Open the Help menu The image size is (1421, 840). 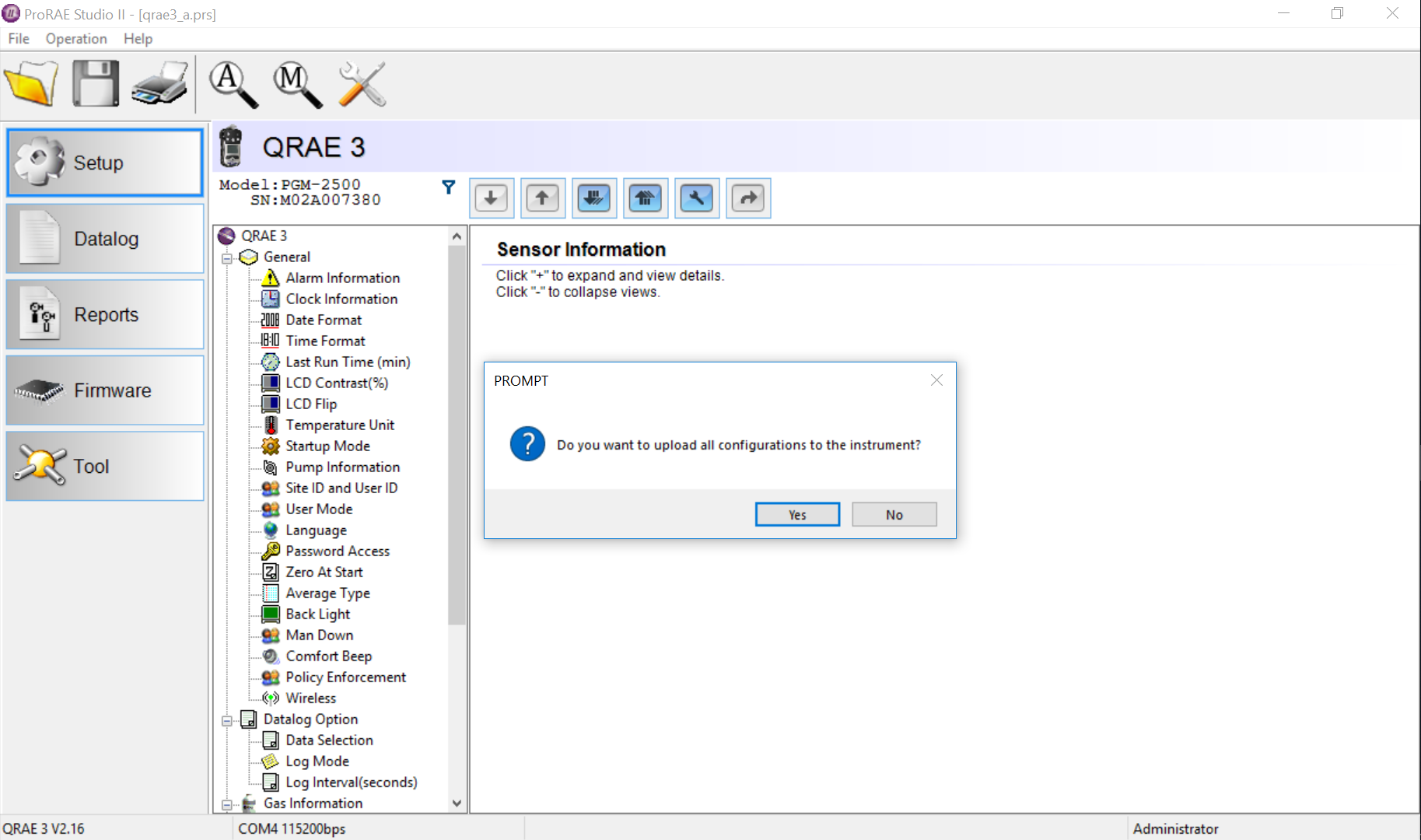tap(138, 39)
